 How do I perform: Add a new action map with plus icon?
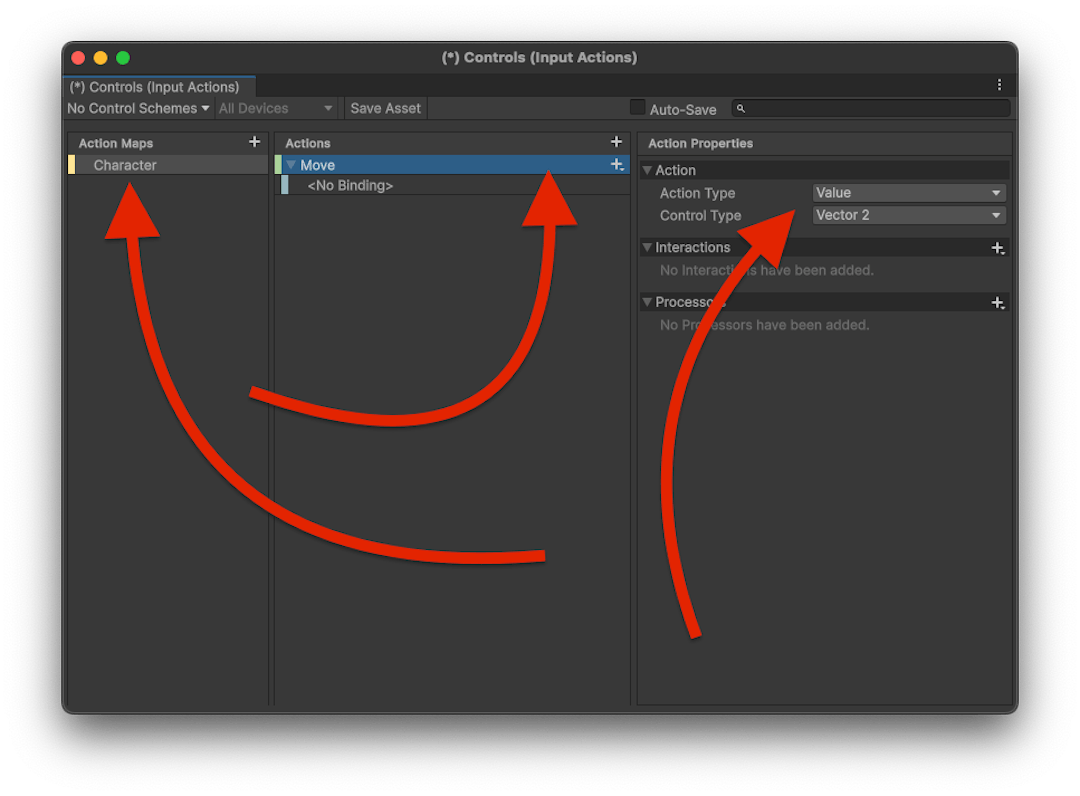pos(254,142)
